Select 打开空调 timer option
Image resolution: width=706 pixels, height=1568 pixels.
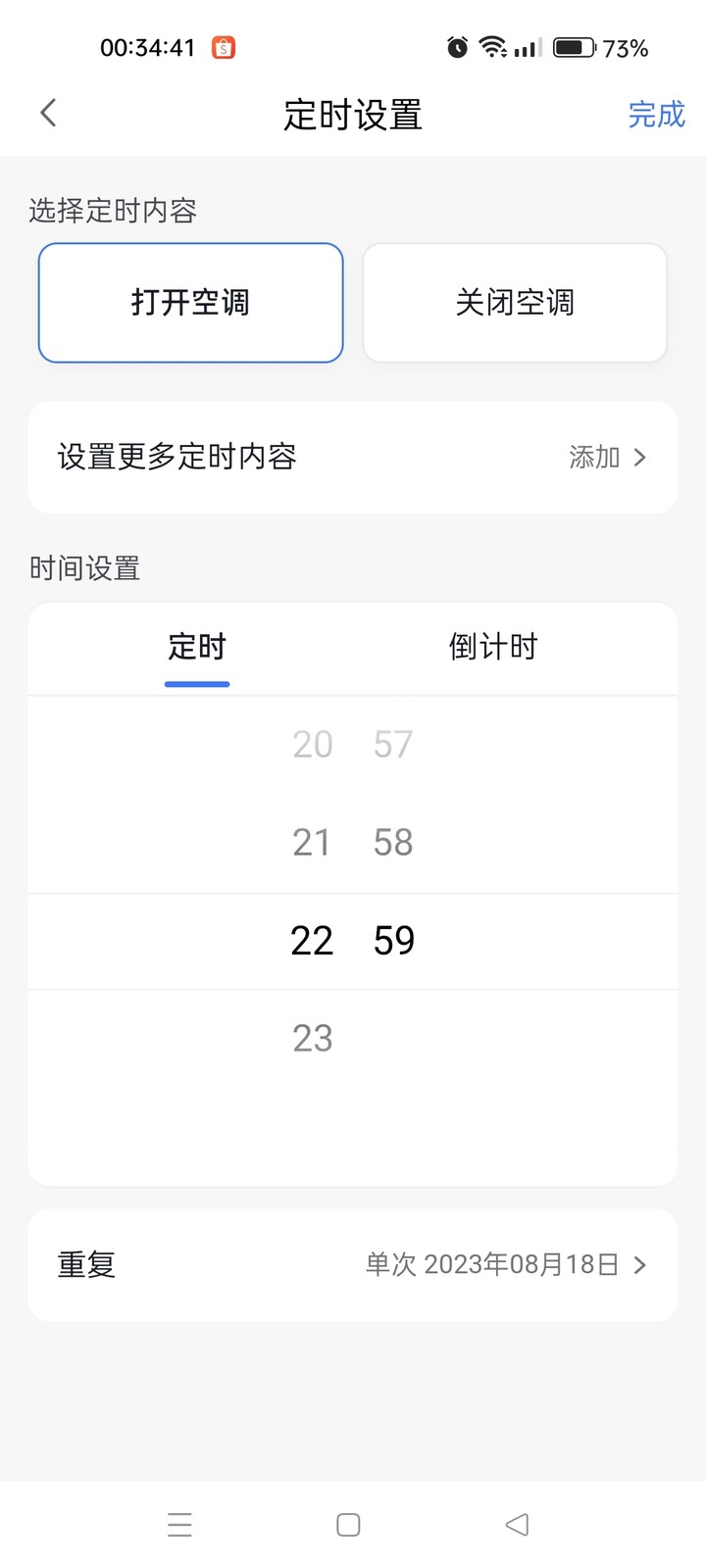[x=190, y=303]
